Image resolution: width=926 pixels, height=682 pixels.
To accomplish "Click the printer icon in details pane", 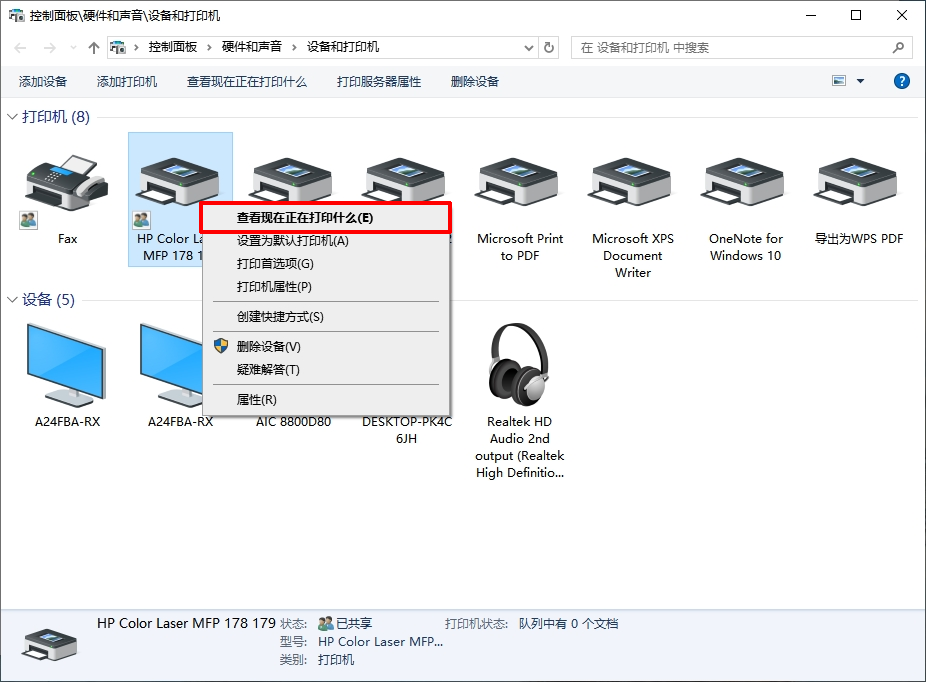I will 50,644.
